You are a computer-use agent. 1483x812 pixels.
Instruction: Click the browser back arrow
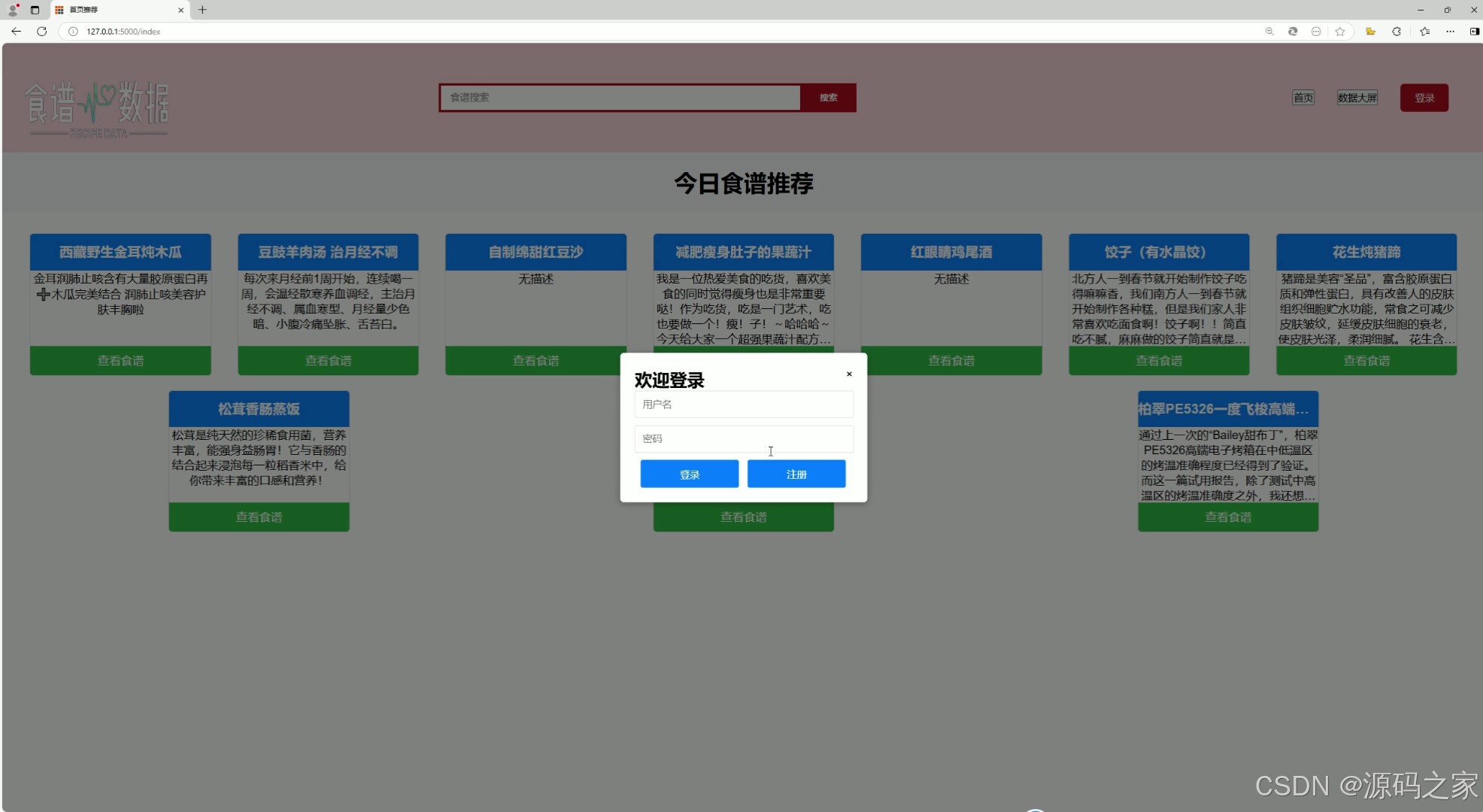click(16, 32)
